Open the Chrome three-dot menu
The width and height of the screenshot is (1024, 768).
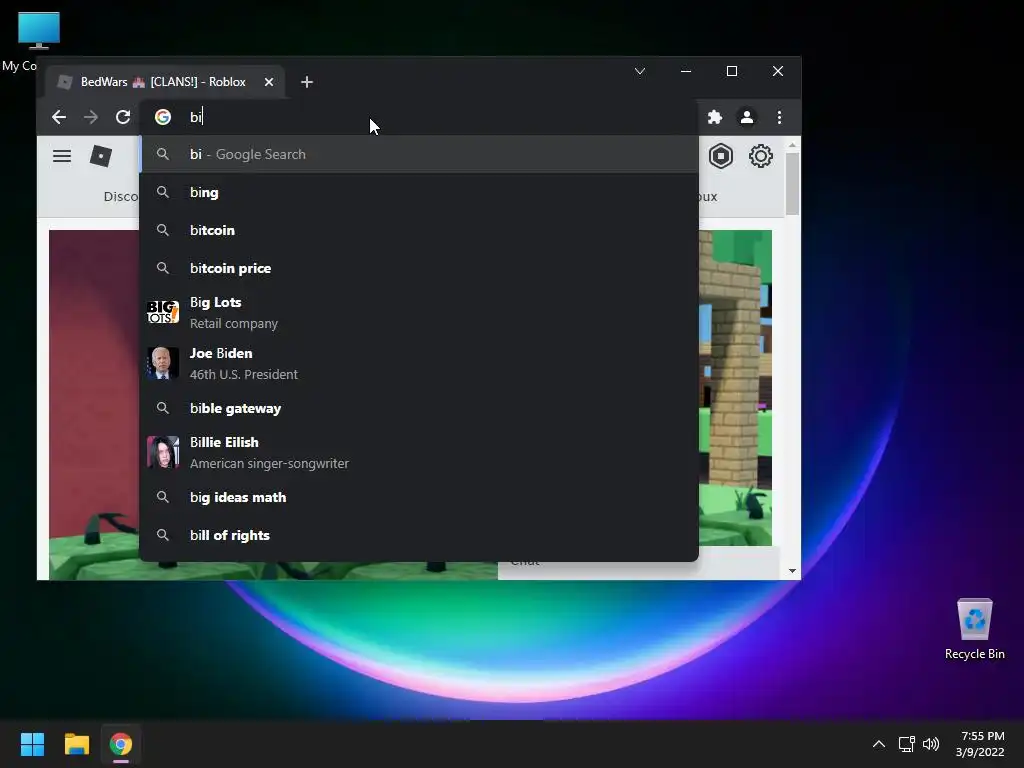point(779,117)
